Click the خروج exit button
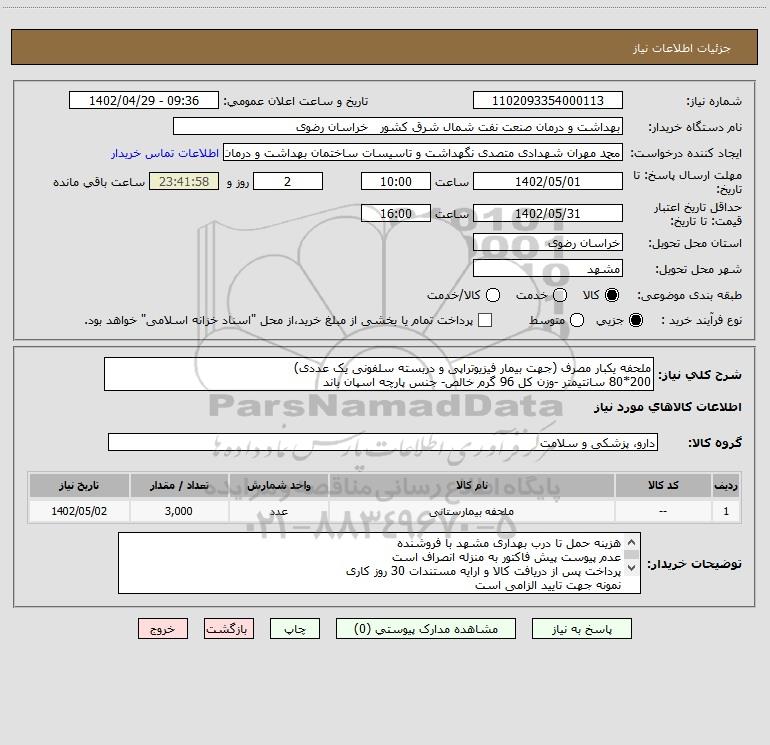Image resolution: width=770 pixels, height=745 pixels. [163, 629]
